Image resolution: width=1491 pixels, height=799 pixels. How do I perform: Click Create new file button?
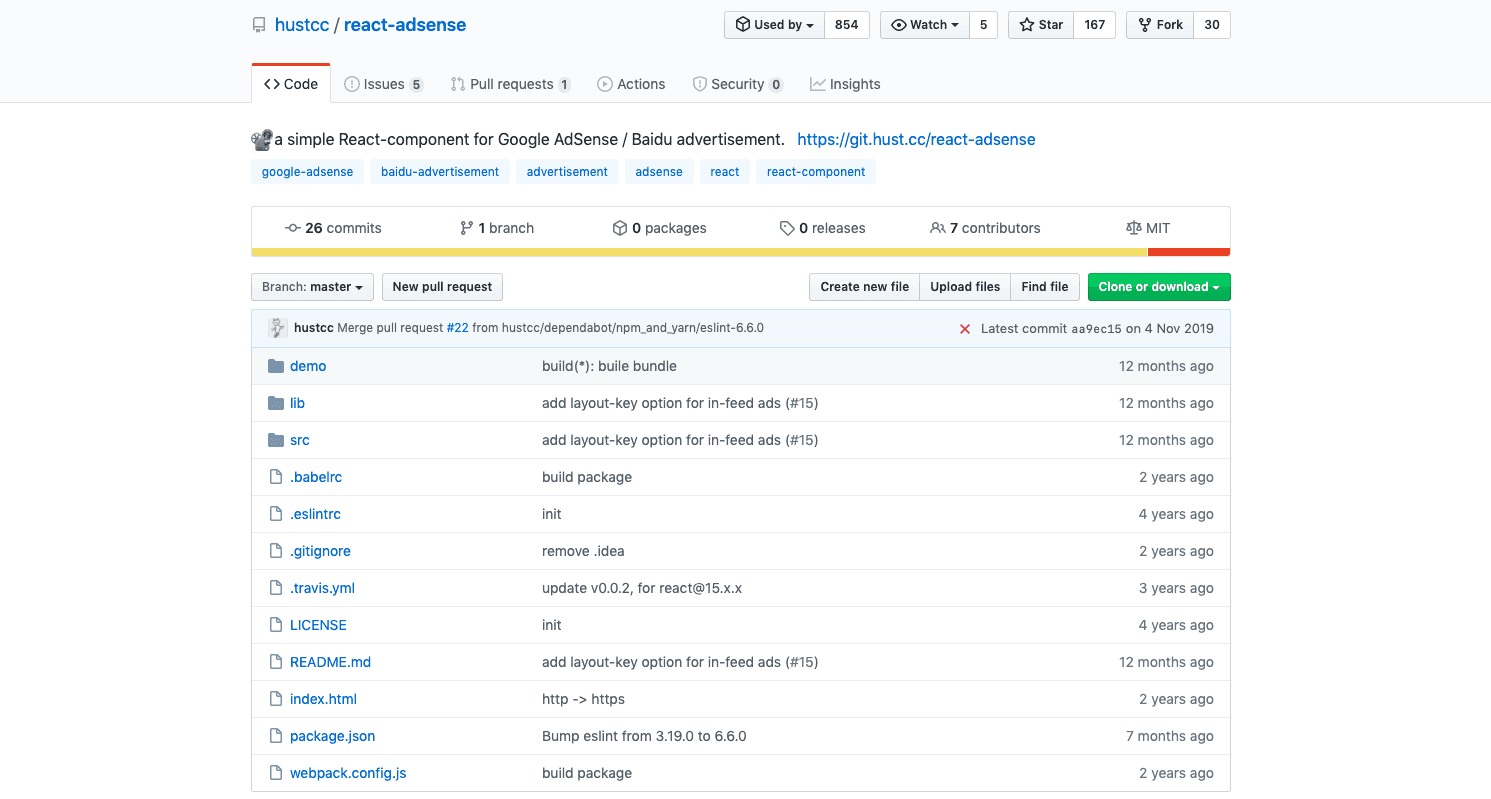click(x=865, y=287)
